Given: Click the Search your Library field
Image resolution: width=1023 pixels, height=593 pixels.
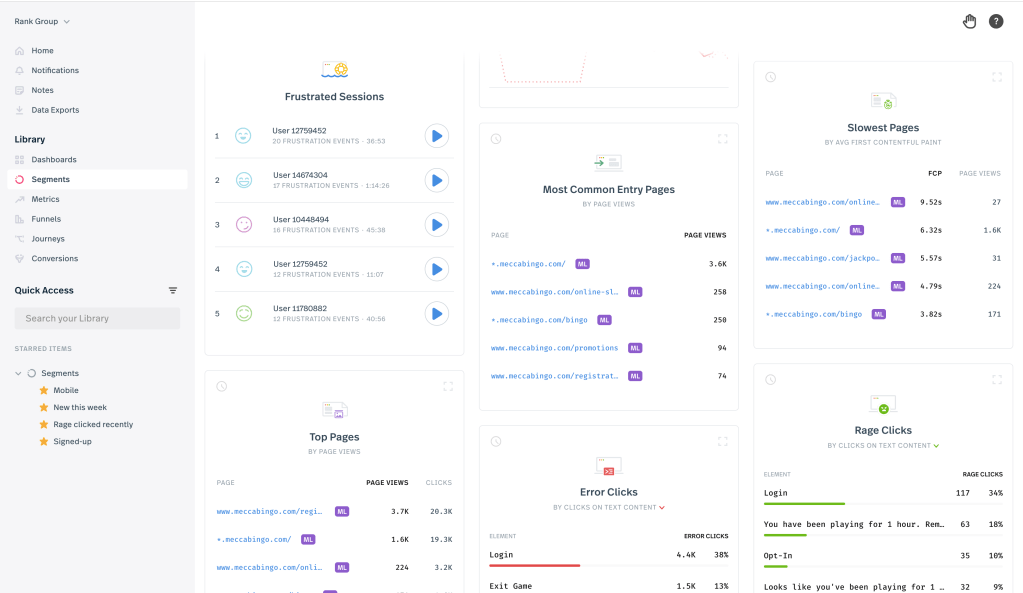Looking at the screenshot, I should coord(97,318).
